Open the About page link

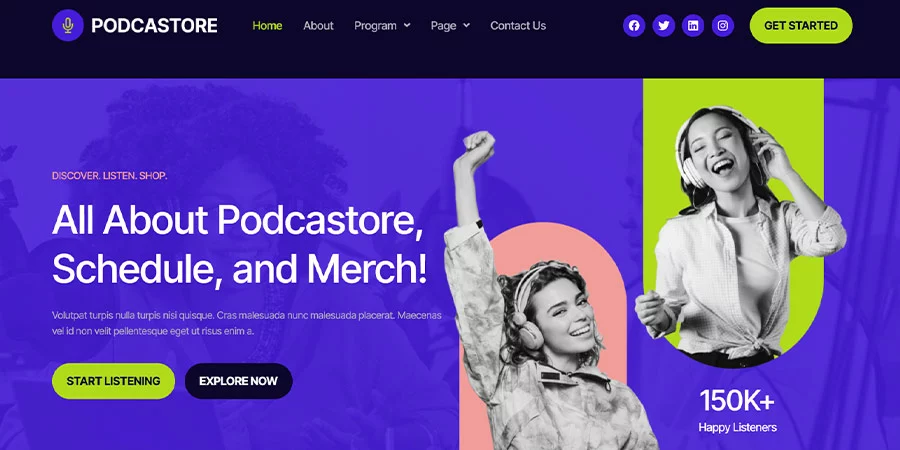[x=319, y=25]
